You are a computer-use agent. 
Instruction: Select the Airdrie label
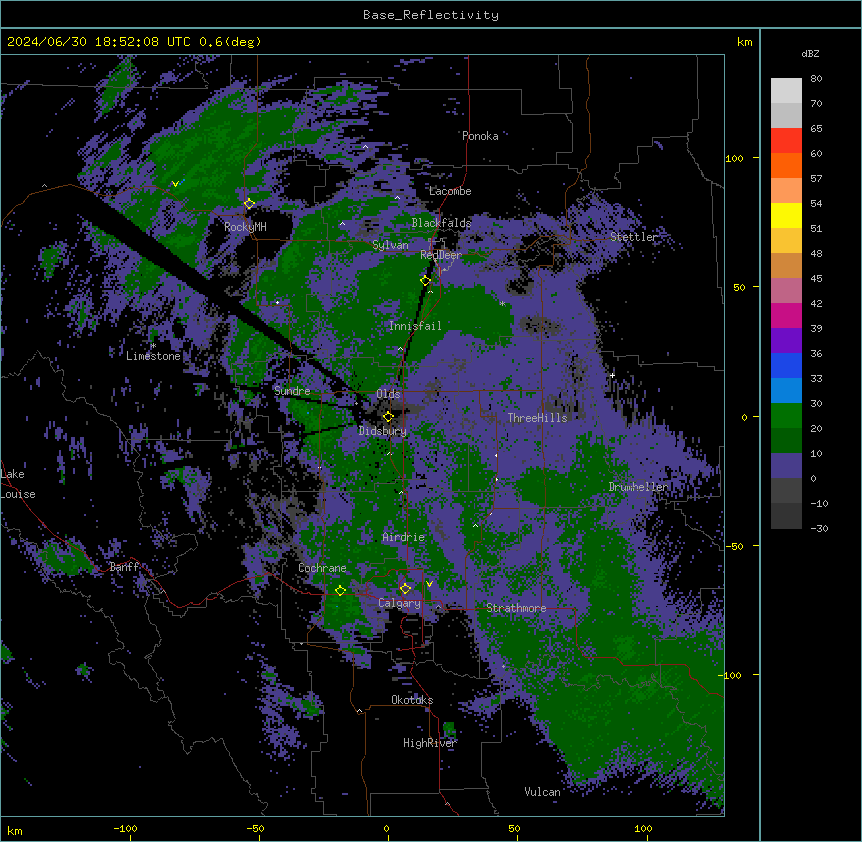[404, 537]
